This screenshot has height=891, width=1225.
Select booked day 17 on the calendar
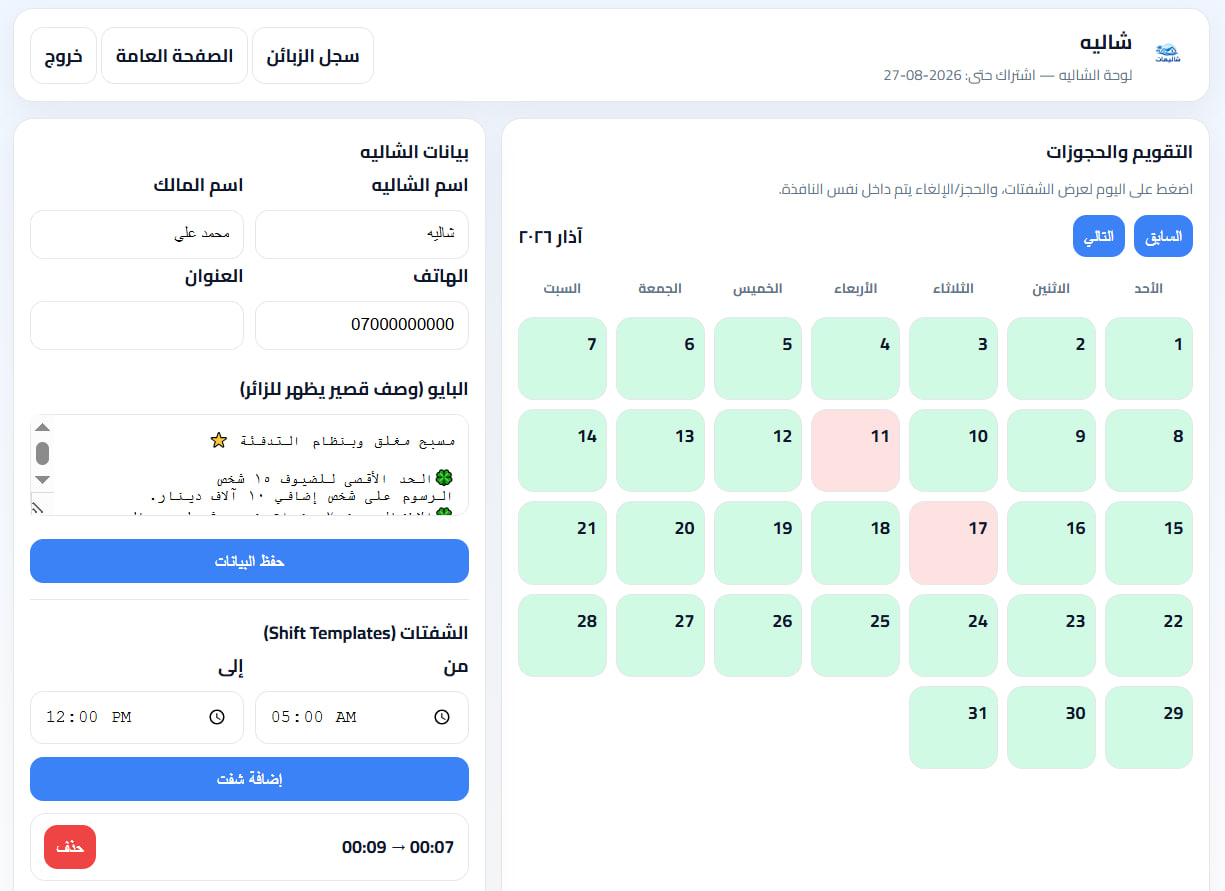tap(953, 542)
